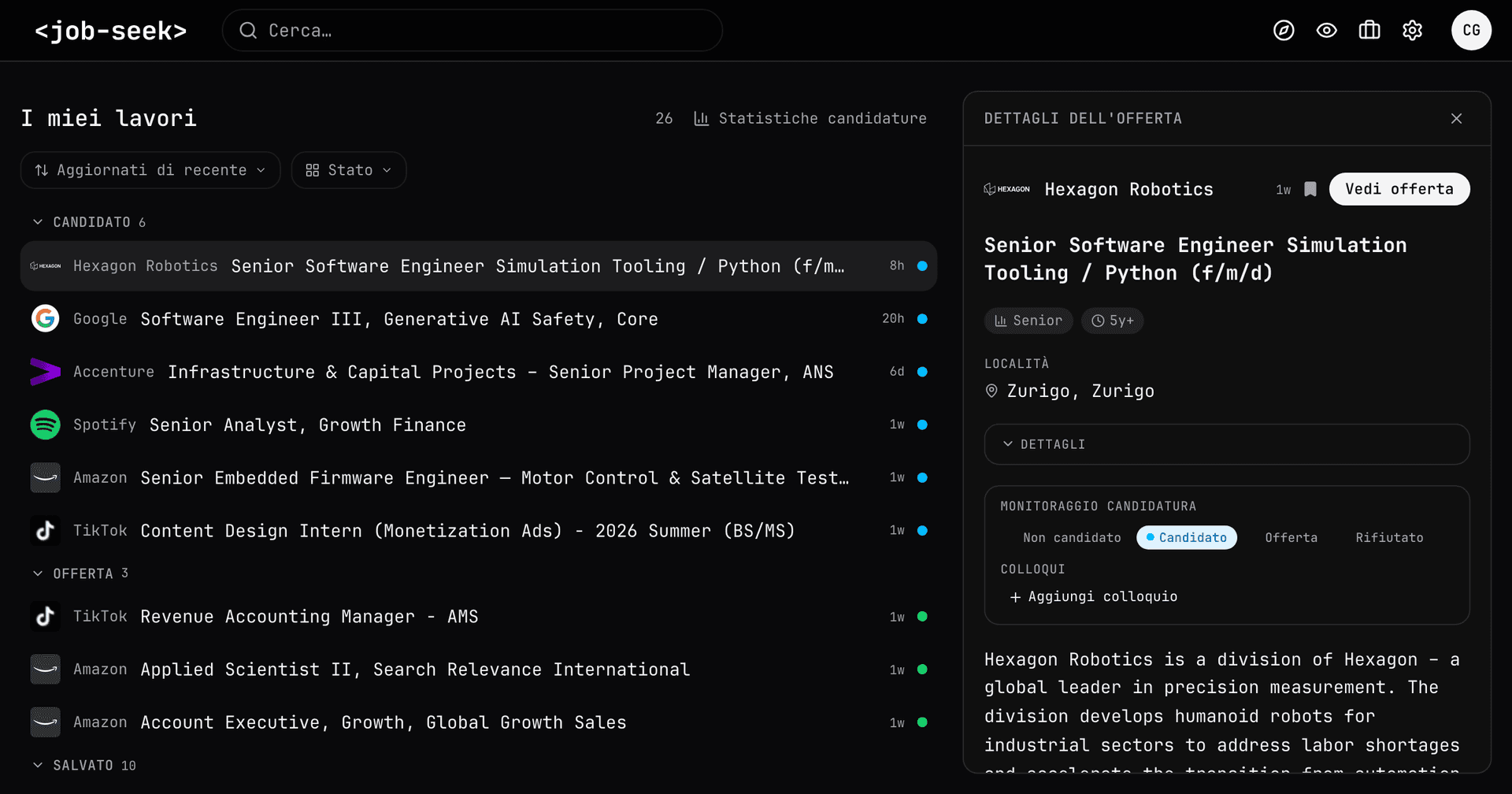Click Vedi offerta button
This screenshot has height=794, width=1512.
pos(1399,189)
